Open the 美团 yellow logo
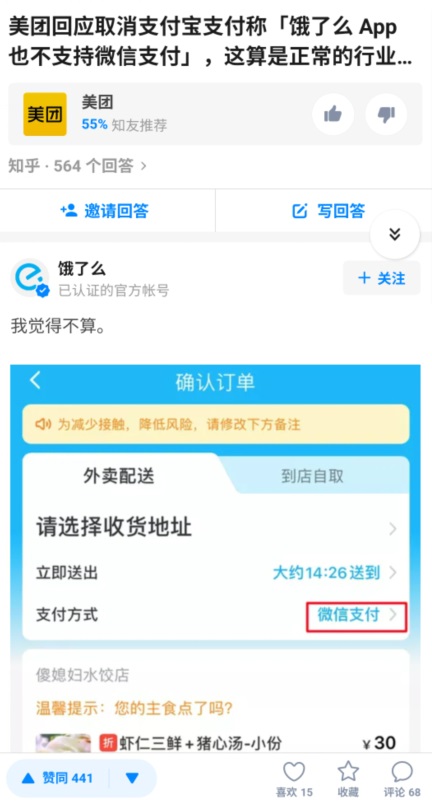 (x=45, y=114)
